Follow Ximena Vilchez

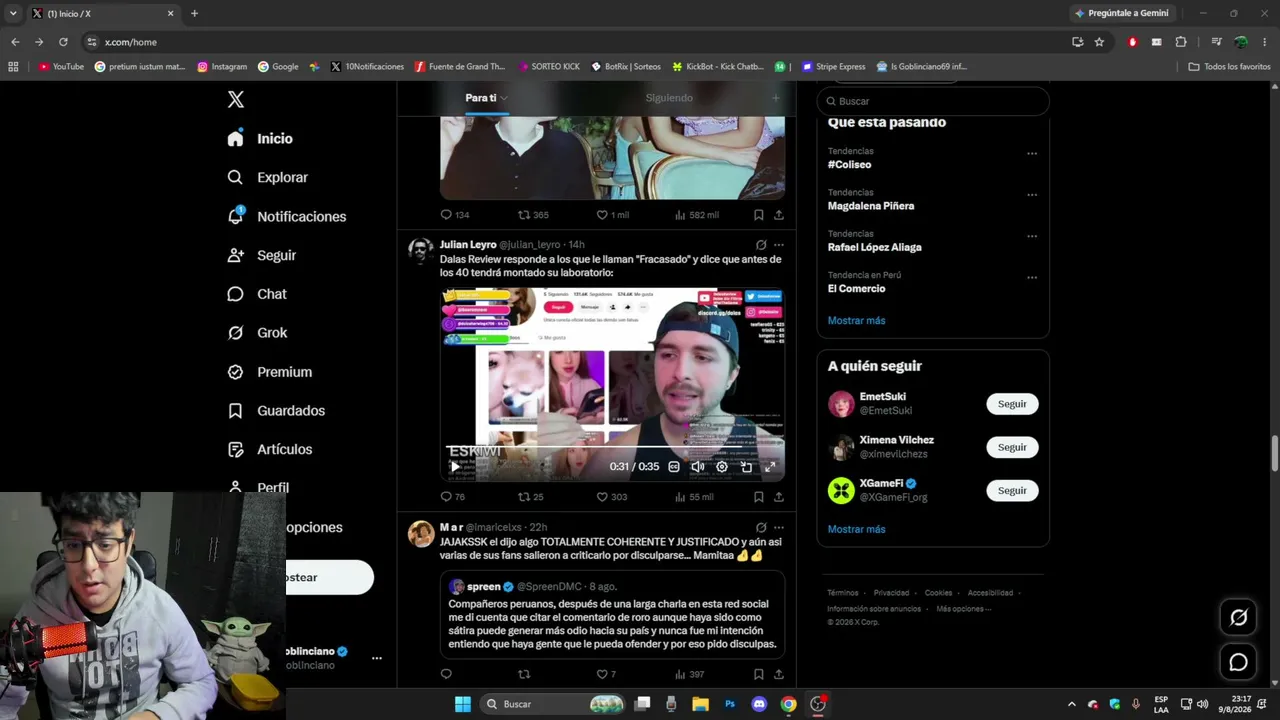coord(1012,447)
